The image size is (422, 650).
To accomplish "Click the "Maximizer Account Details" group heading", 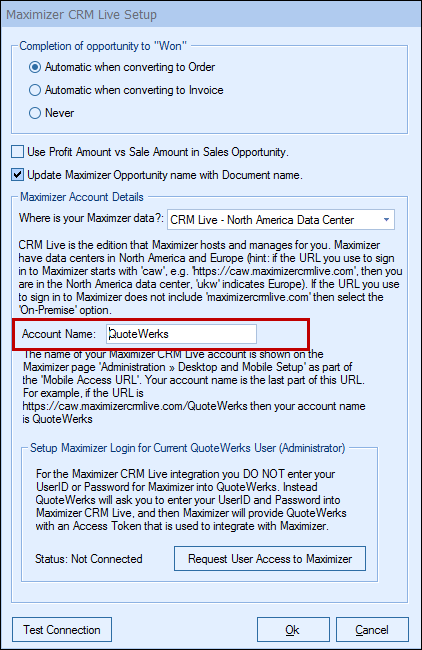I will 82,197.
